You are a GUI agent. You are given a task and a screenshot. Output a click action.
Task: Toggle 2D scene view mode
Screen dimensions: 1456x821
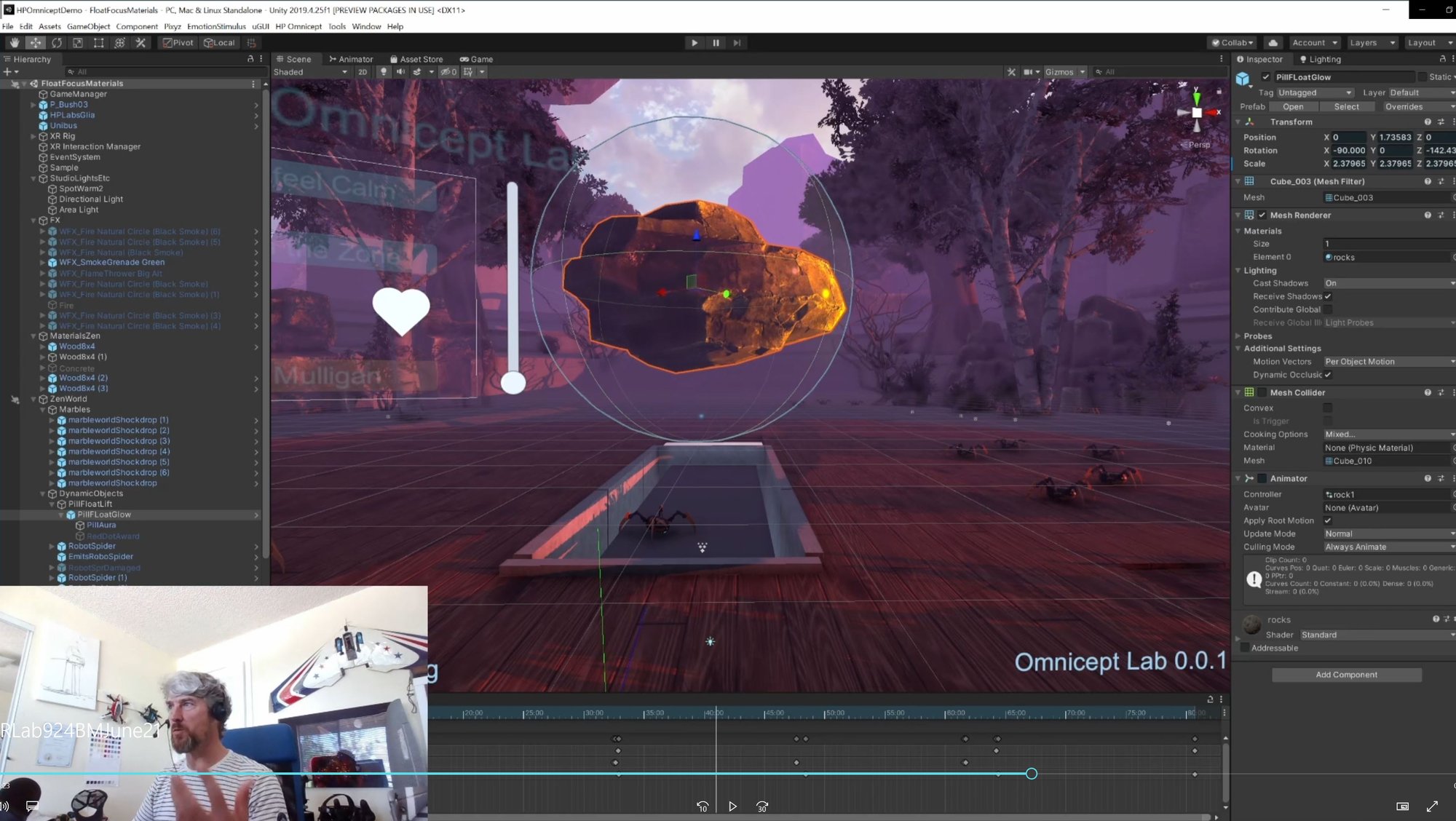tap(363, 72)
